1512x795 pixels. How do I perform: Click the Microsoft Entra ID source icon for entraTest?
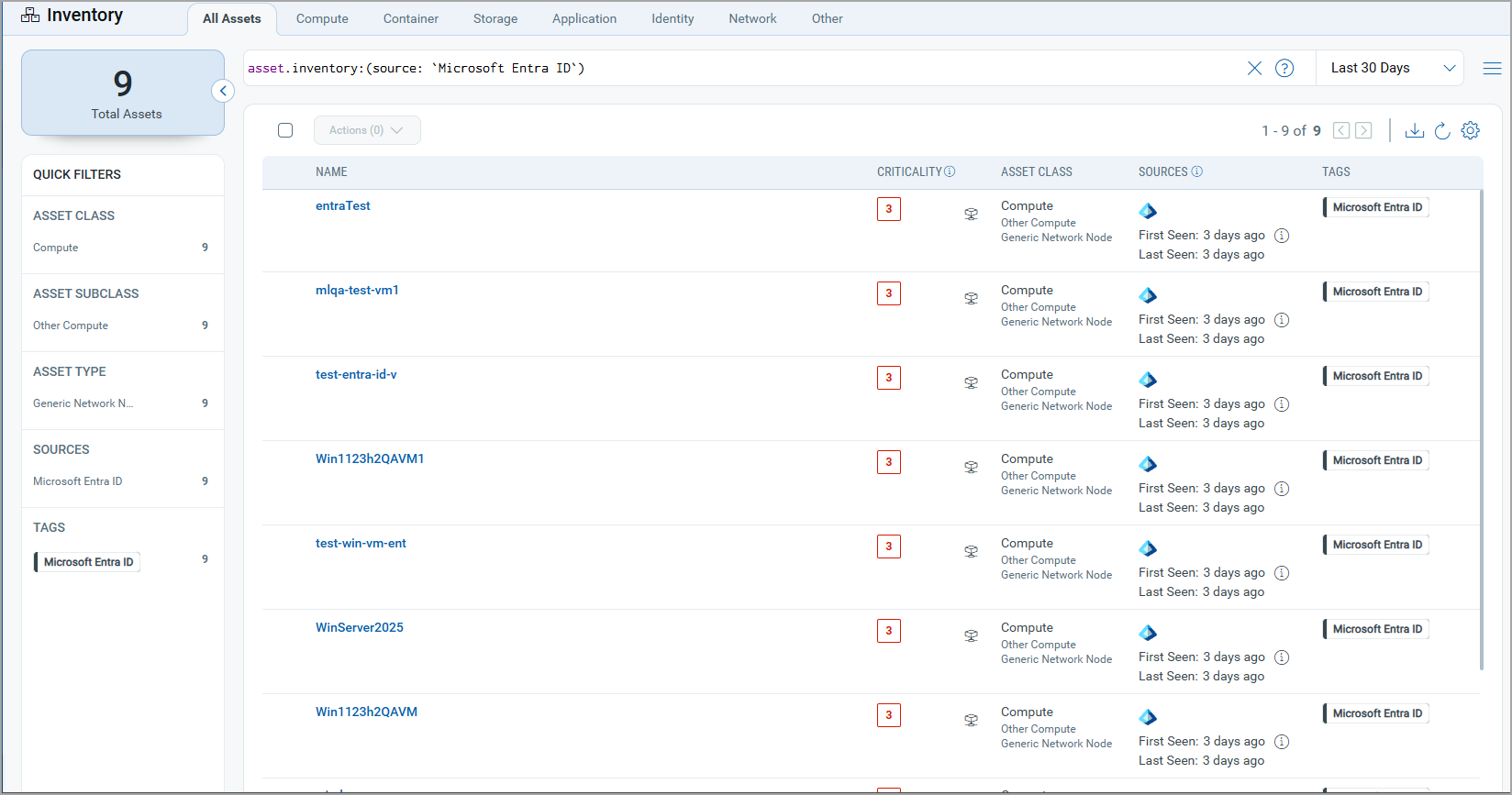(x=1148, y=211)
